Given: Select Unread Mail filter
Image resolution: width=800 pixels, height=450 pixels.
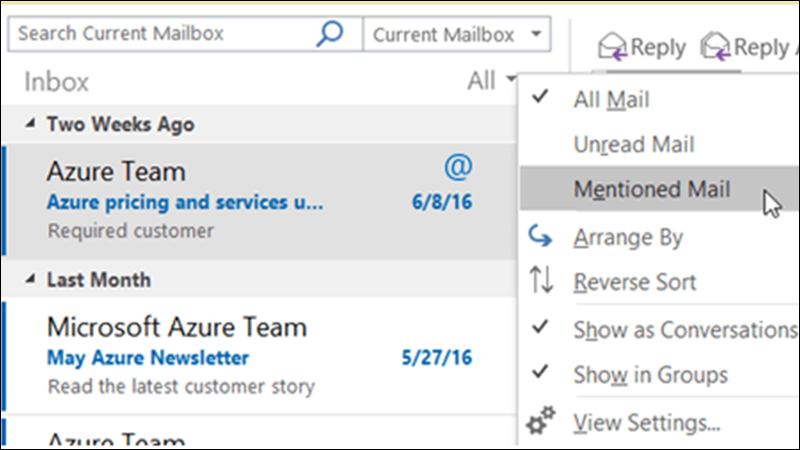Looking at the screenshot, I should [633, 144].
